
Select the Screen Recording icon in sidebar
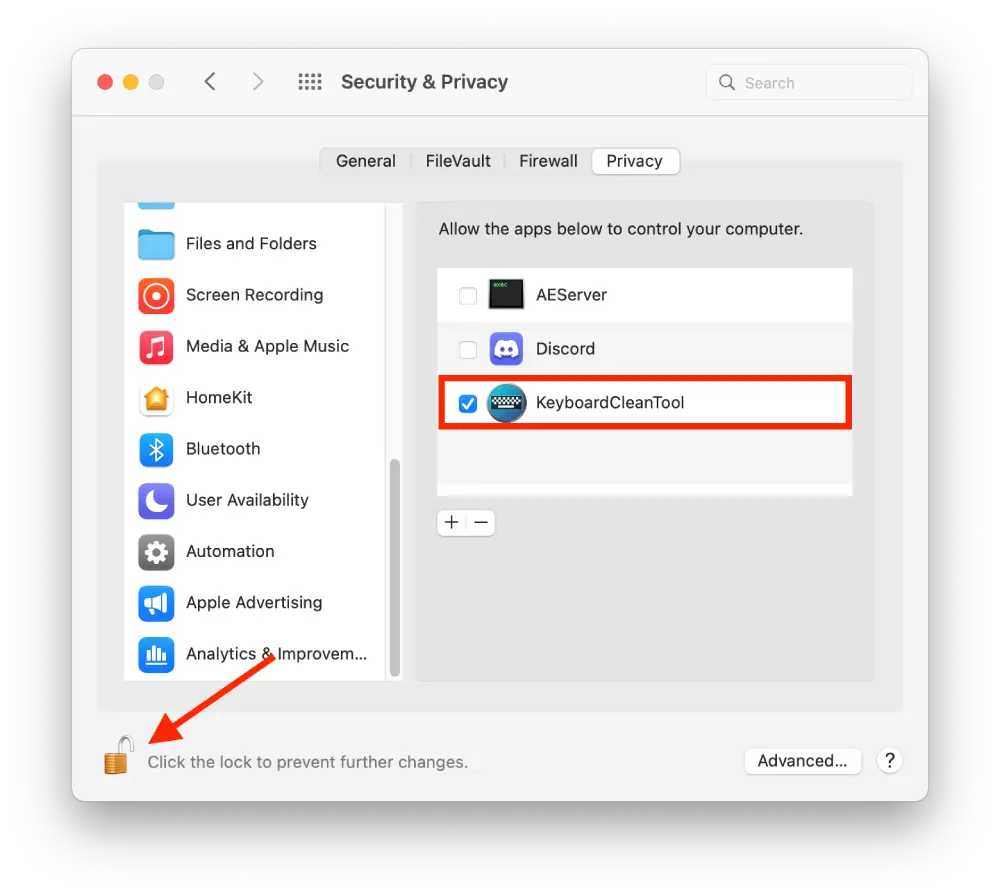(x=156, y=295)
